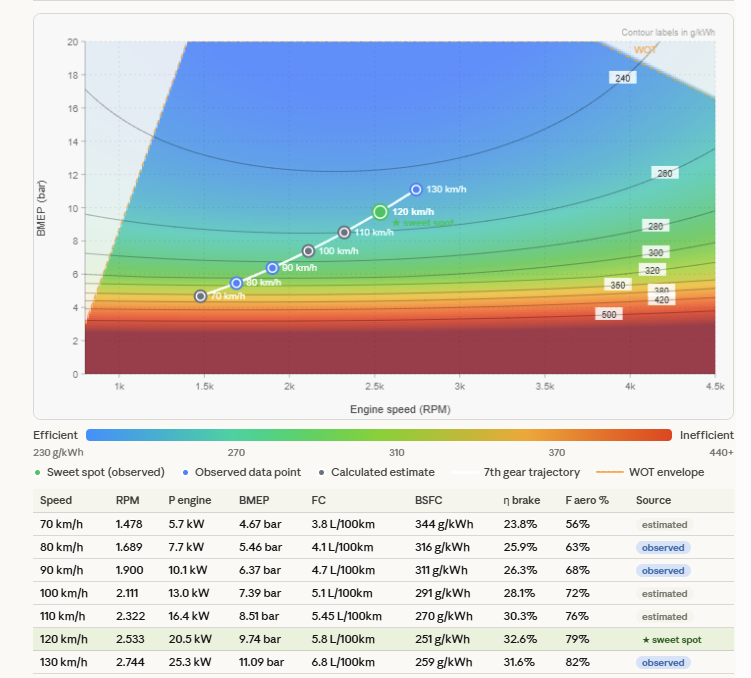
Task: Click the 240 contour label on chart
Action: (x=622, y=77)
